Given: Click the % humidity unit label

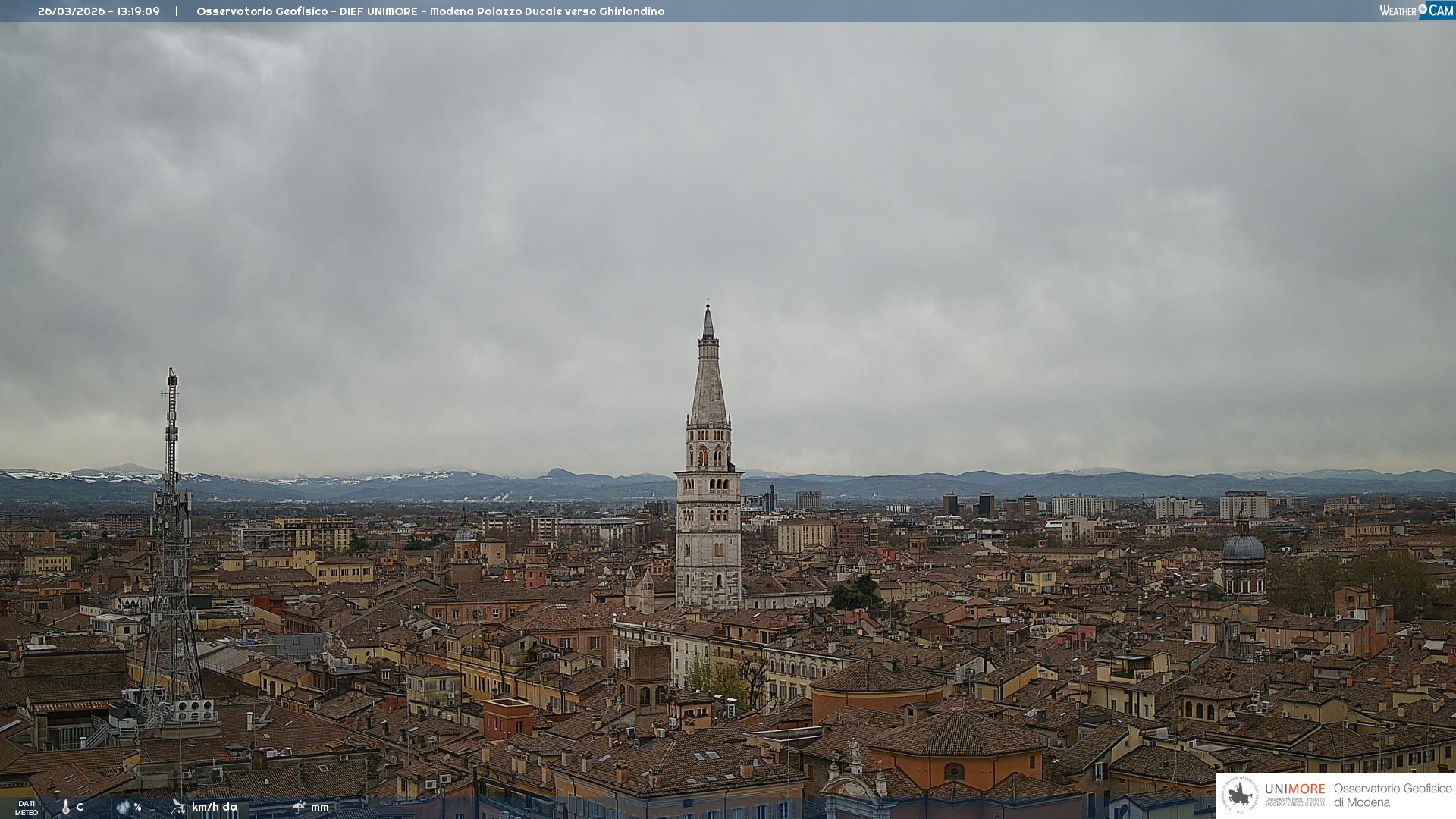Looking at the screenshot, I should coord(137,807).
